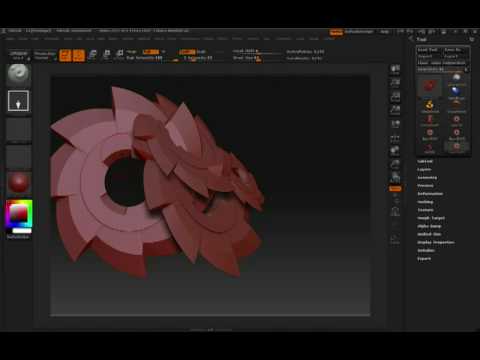This screenshot has width=480, height=360.
Task: Open the Transform menu
Action: (284, 39)
